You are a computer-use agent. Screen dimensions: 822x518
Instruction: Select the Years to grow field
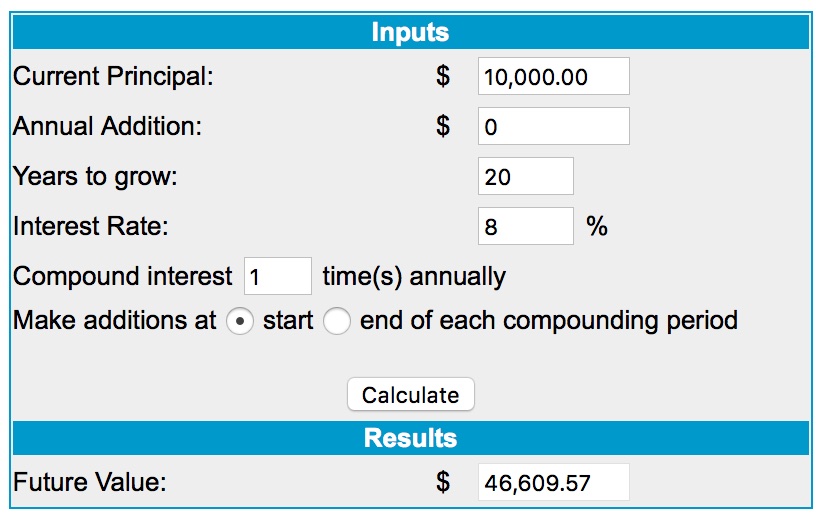[526, 177]
